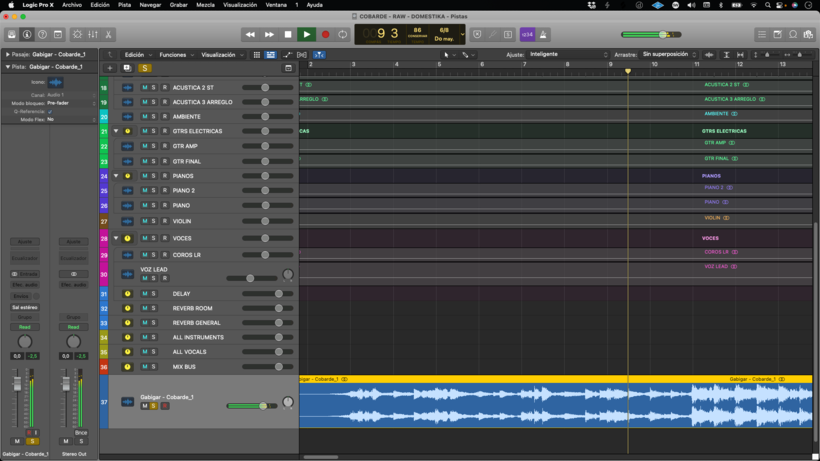Select grid view button in tracks toolbar
820x461 pixels.
(x=257, y=55)
